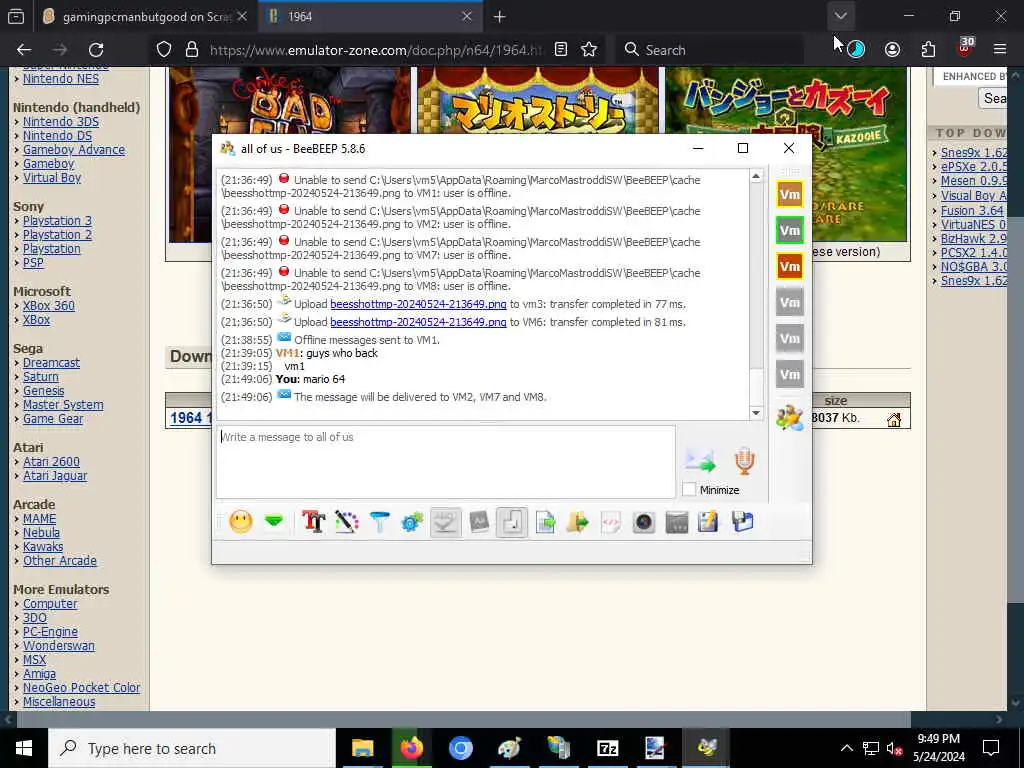Click chat log scrollbar up arrow
1024x768 pixels.
756,176
